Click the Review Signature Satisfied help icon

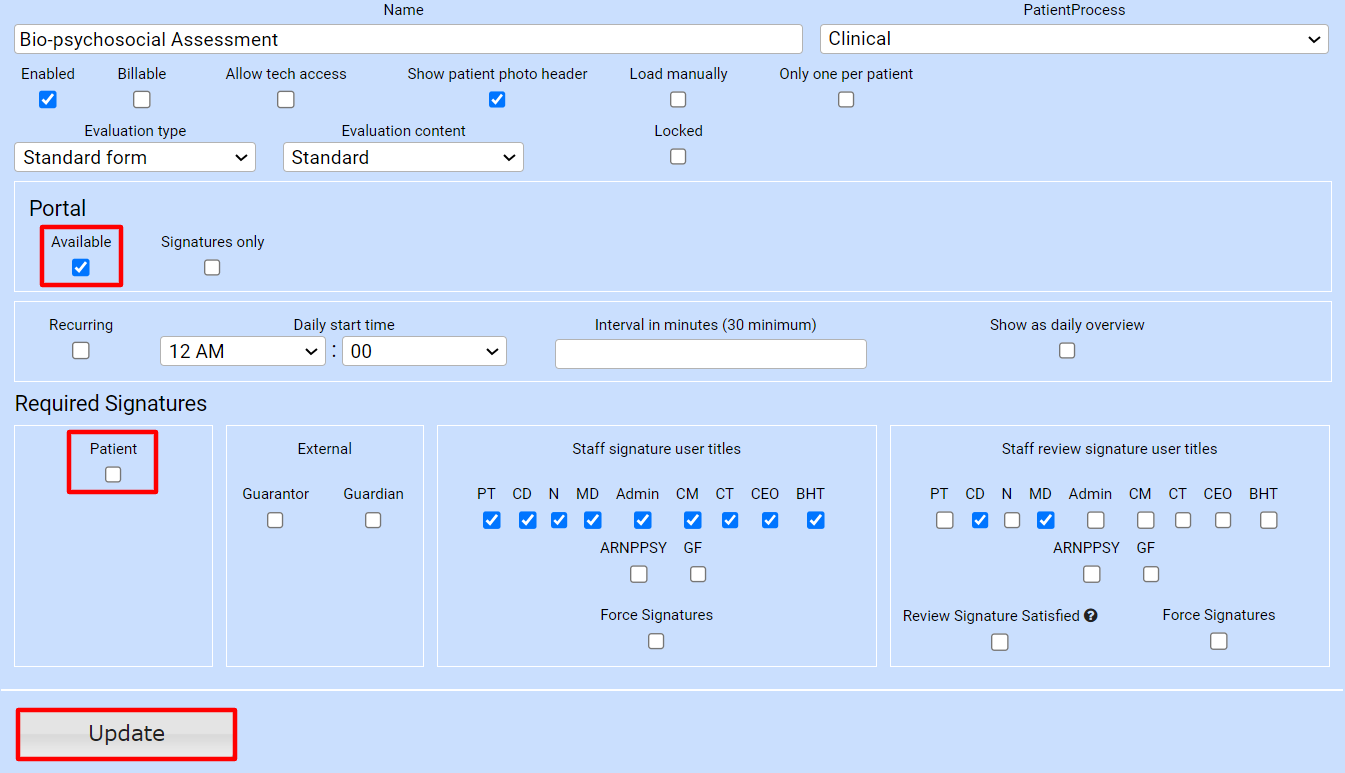pos(1091,616)
